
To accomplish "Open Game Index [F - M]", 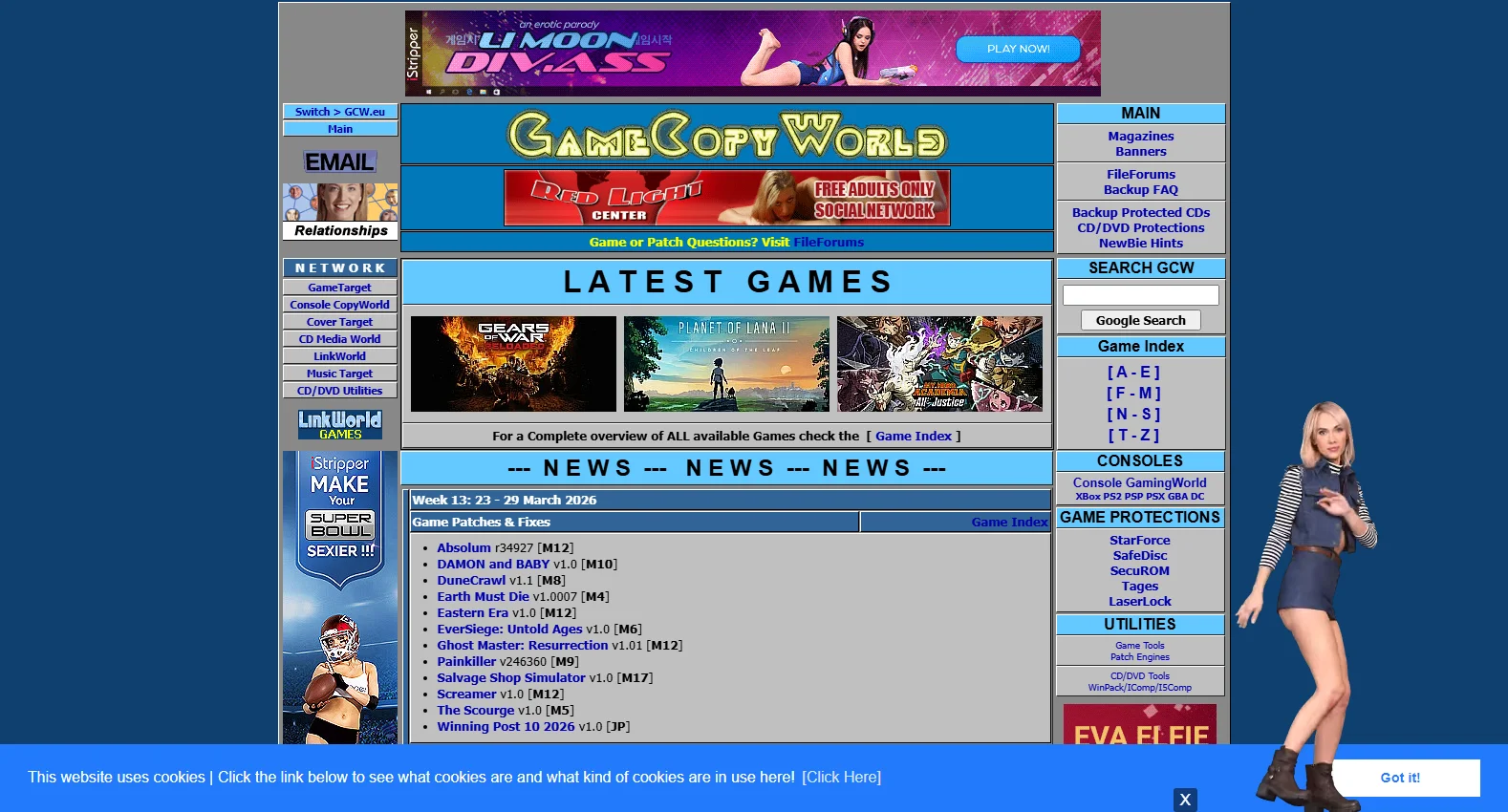I will (1134, 394).
